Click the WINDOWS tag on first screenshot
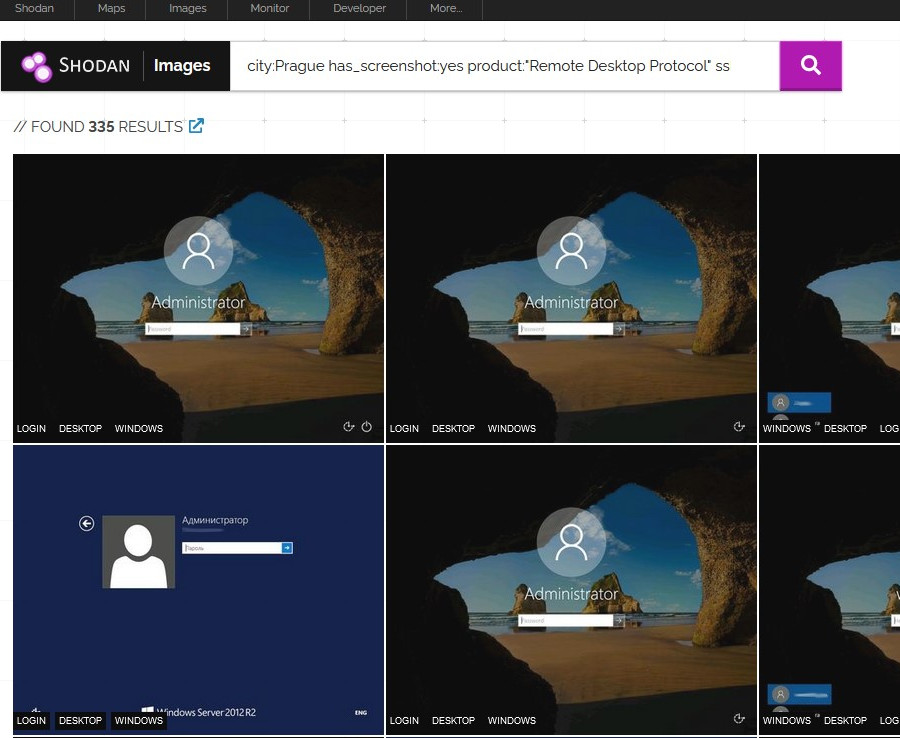Viewport: 900px width, 738px height. (x=139, y=429)
